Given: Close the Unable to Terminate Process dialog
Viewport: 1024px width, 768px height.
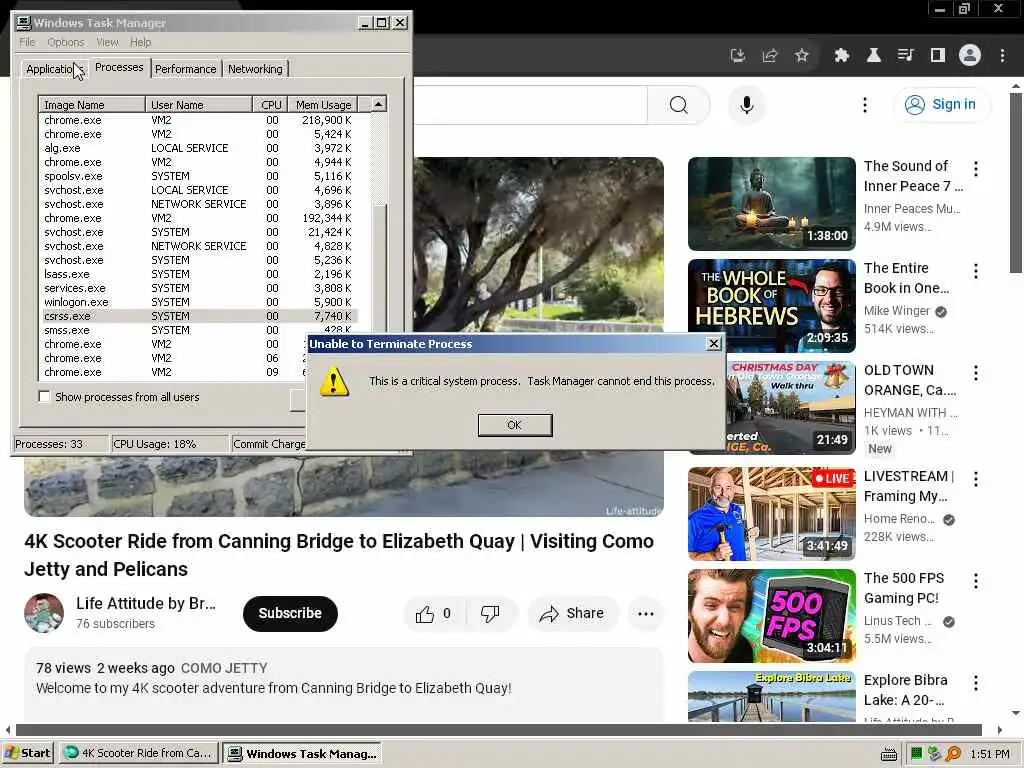Looking at the screenshot, I should pos(714,344).
